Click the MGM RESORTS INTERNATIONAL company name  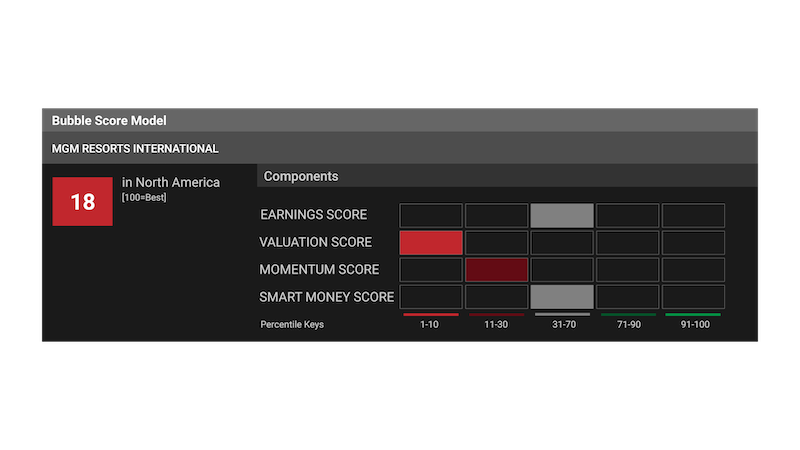point(135,149)
